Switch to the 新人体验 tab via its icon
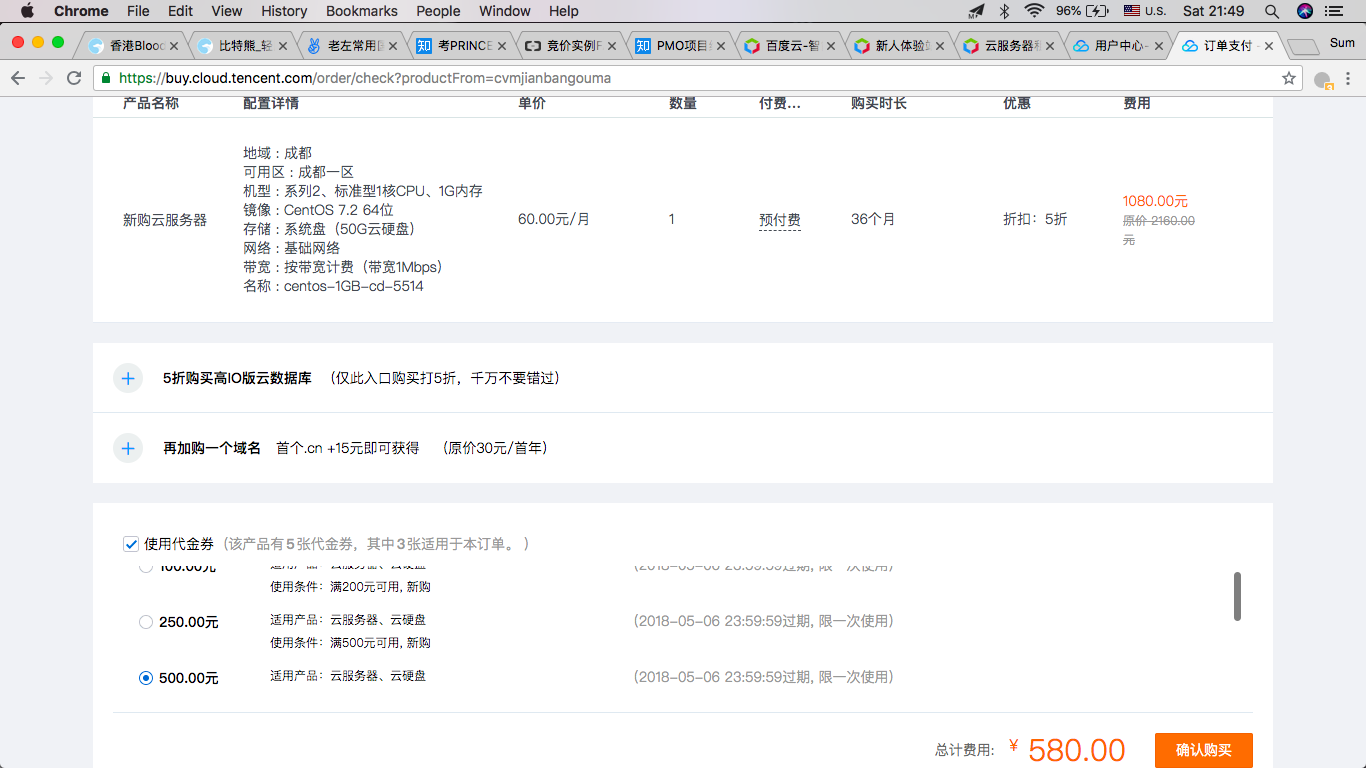The image size is (1366, 768). click(862, 45)
